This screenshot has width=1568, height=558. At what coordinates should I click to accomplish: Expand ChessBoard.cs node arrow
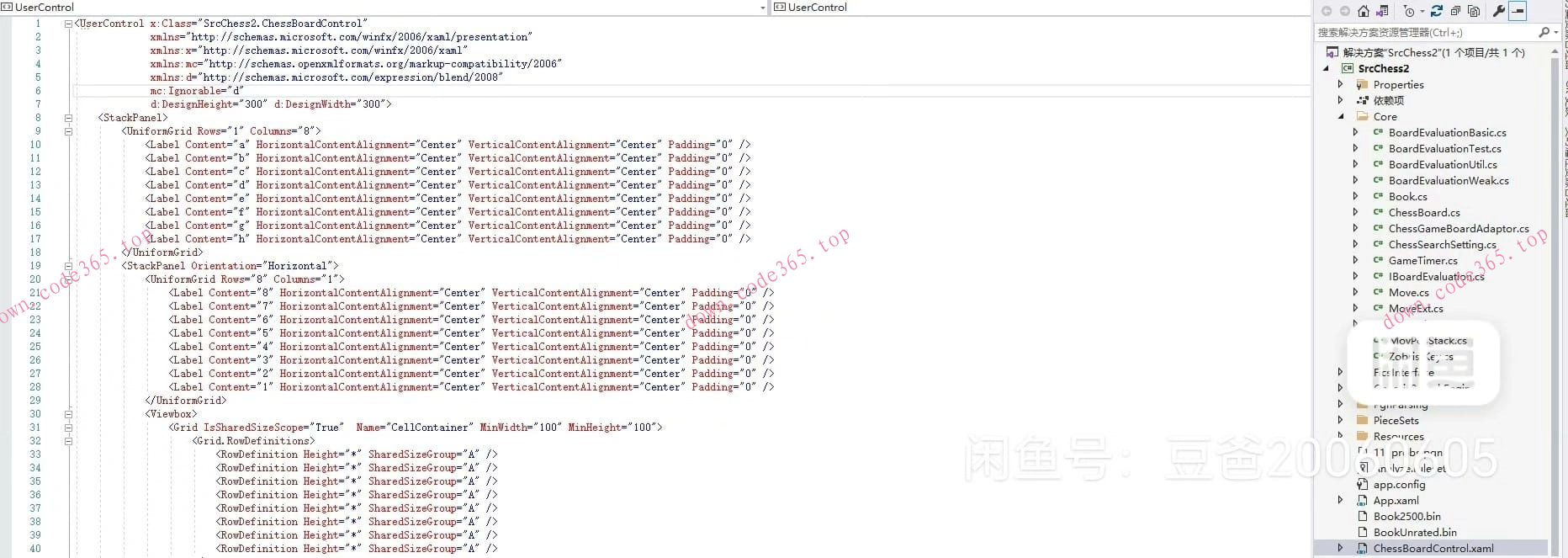tap(1355, 212)
